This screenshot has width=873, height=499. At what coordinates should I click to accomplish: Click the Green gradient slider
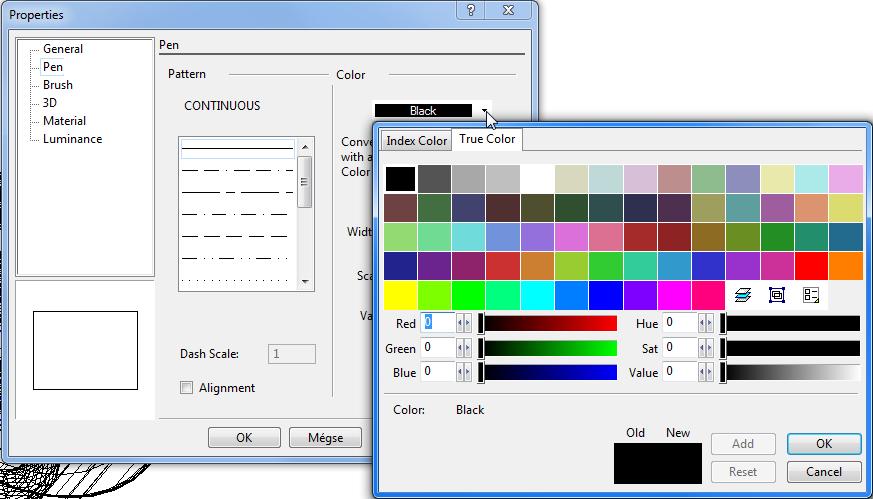click(548, 348)
